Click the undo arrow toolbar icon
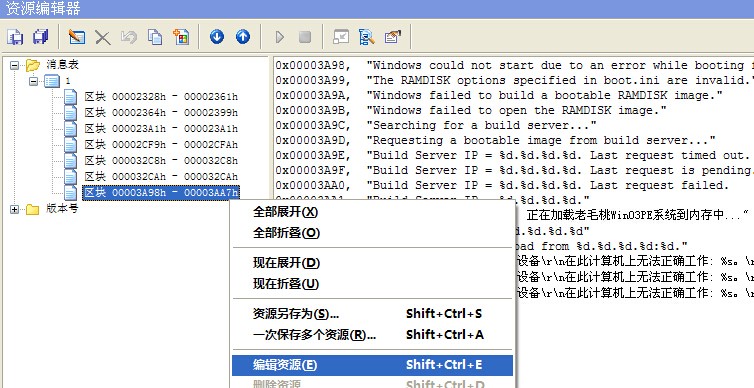This screenshot has height=388, width=754. point(128,37)
